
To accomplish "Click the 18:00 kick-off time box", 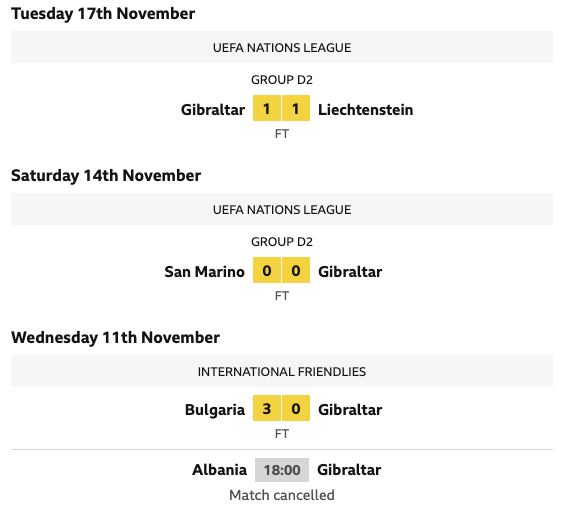I will 282,470.
